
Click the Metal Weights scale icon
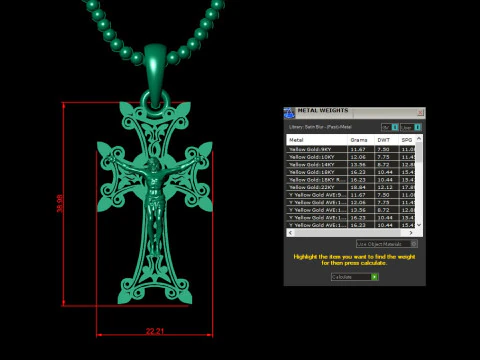[x=289, y=113]
